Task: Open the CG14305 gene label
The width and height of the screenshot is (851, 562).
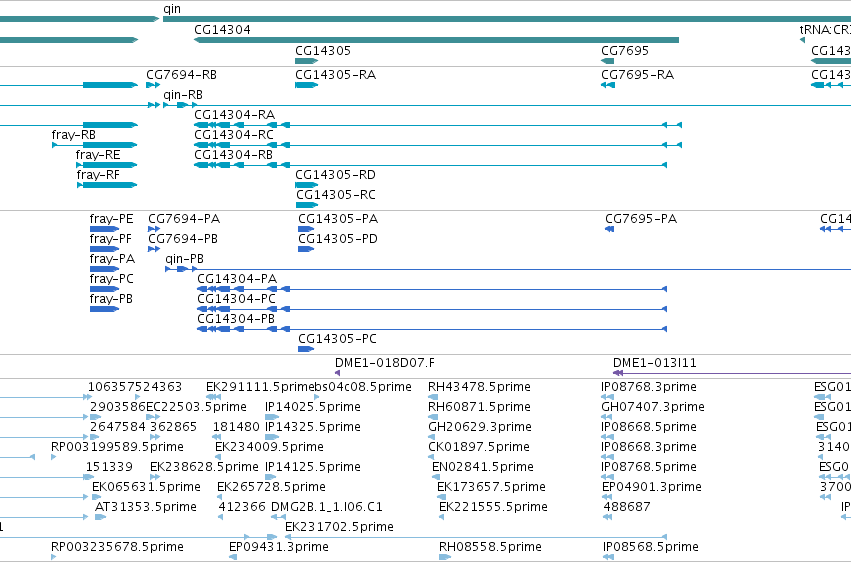Action: (x=323, y=51)
